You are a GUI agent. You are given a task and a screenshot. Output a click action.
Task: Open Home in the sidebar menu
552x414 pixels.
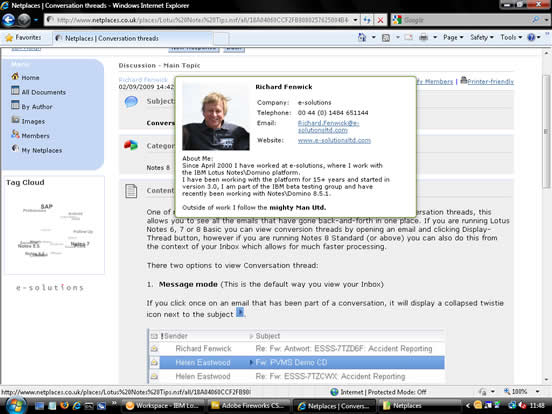click(30, 77)
